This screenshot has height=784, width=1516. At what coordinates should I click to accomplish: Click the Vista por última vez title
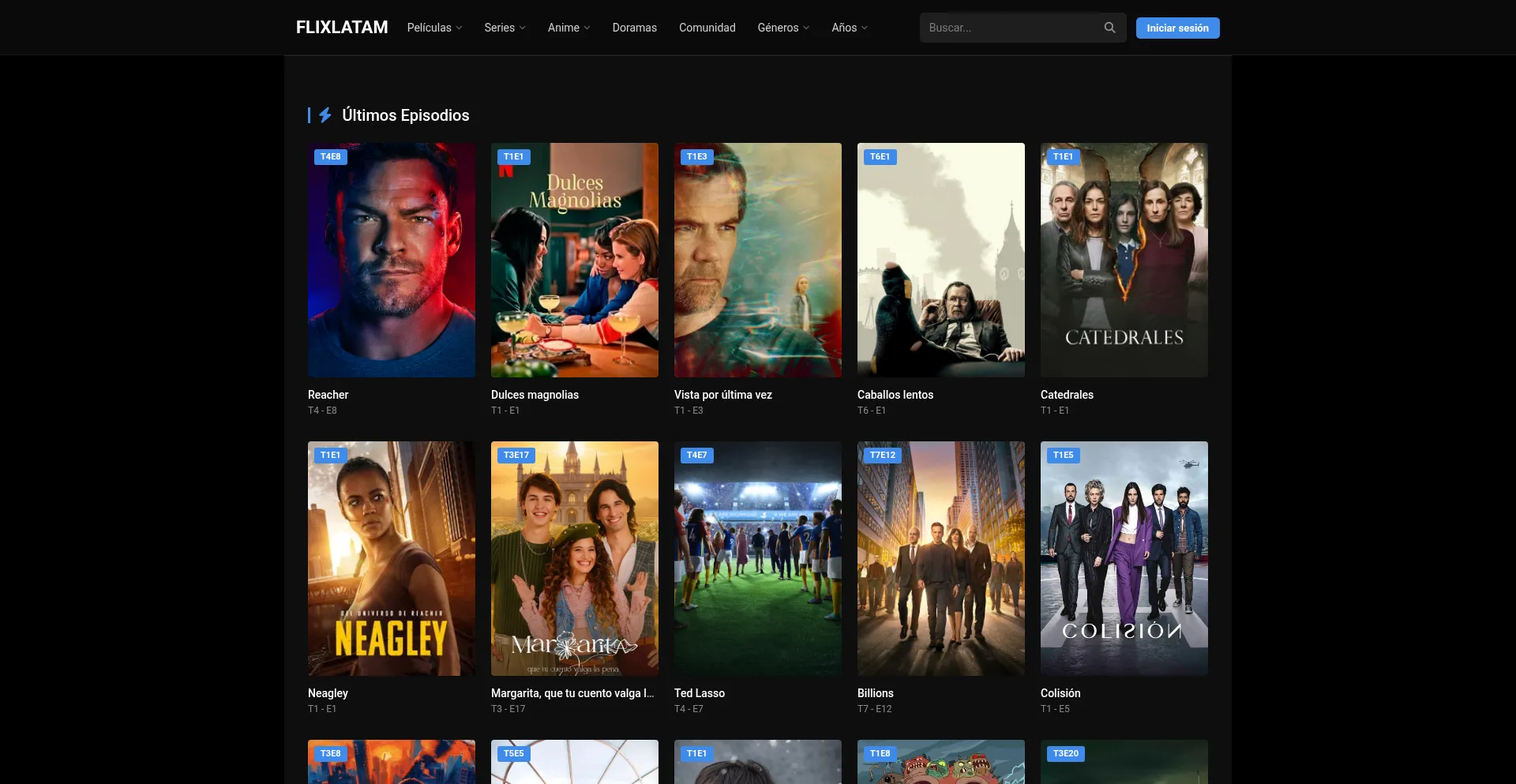[723, 395]
